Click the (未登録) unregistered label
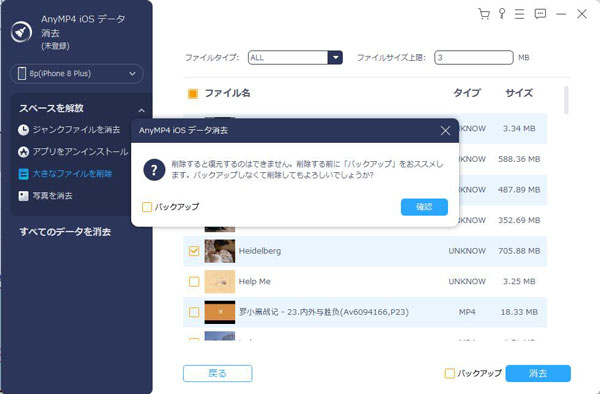Viewport: 600px width, 394px height. pyautogui.click(x=55, y=46)
